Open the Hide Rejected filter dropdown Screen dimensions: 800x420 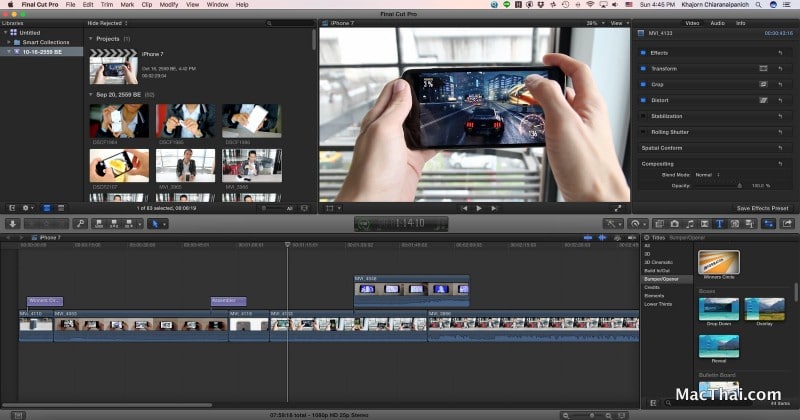107,23
